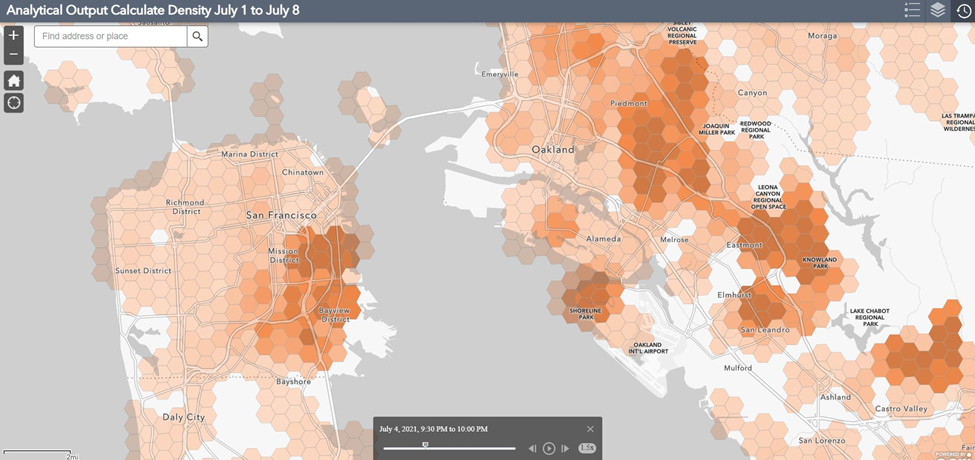The width and height of the screenshot is (975, 460).
Task: Click the Bayview District label
Action: tap(335, 314)
